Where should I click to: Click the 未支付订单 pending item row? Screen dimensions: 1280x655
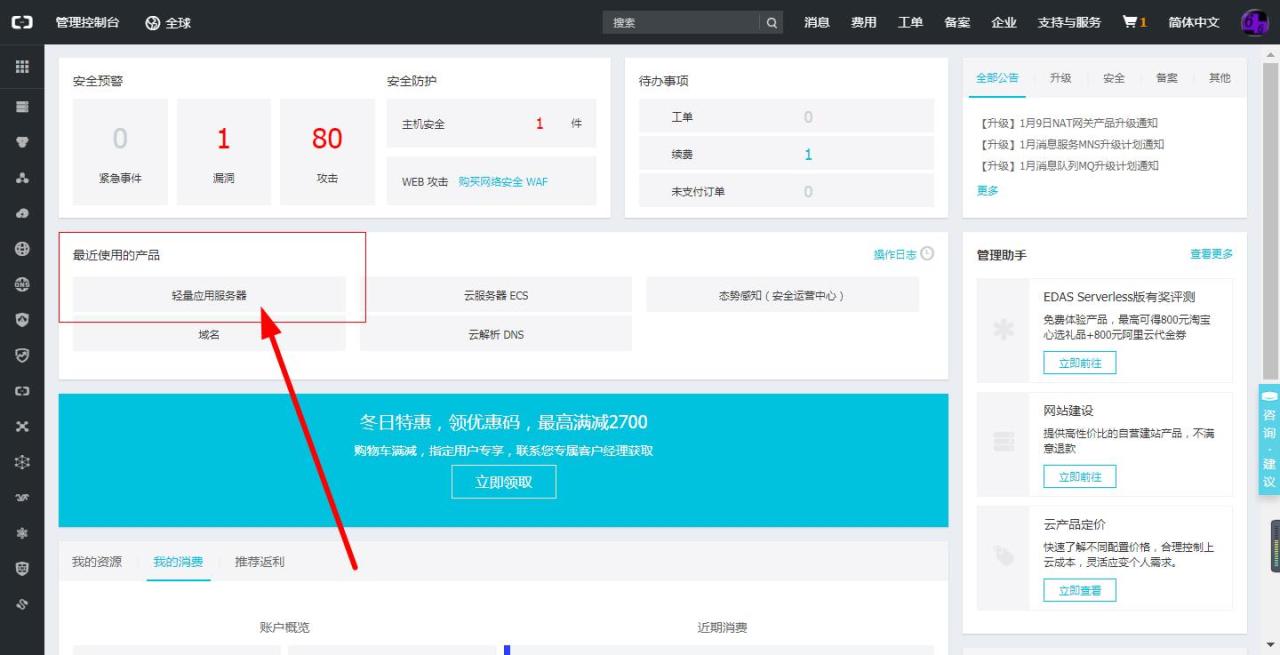pos(786,191)
